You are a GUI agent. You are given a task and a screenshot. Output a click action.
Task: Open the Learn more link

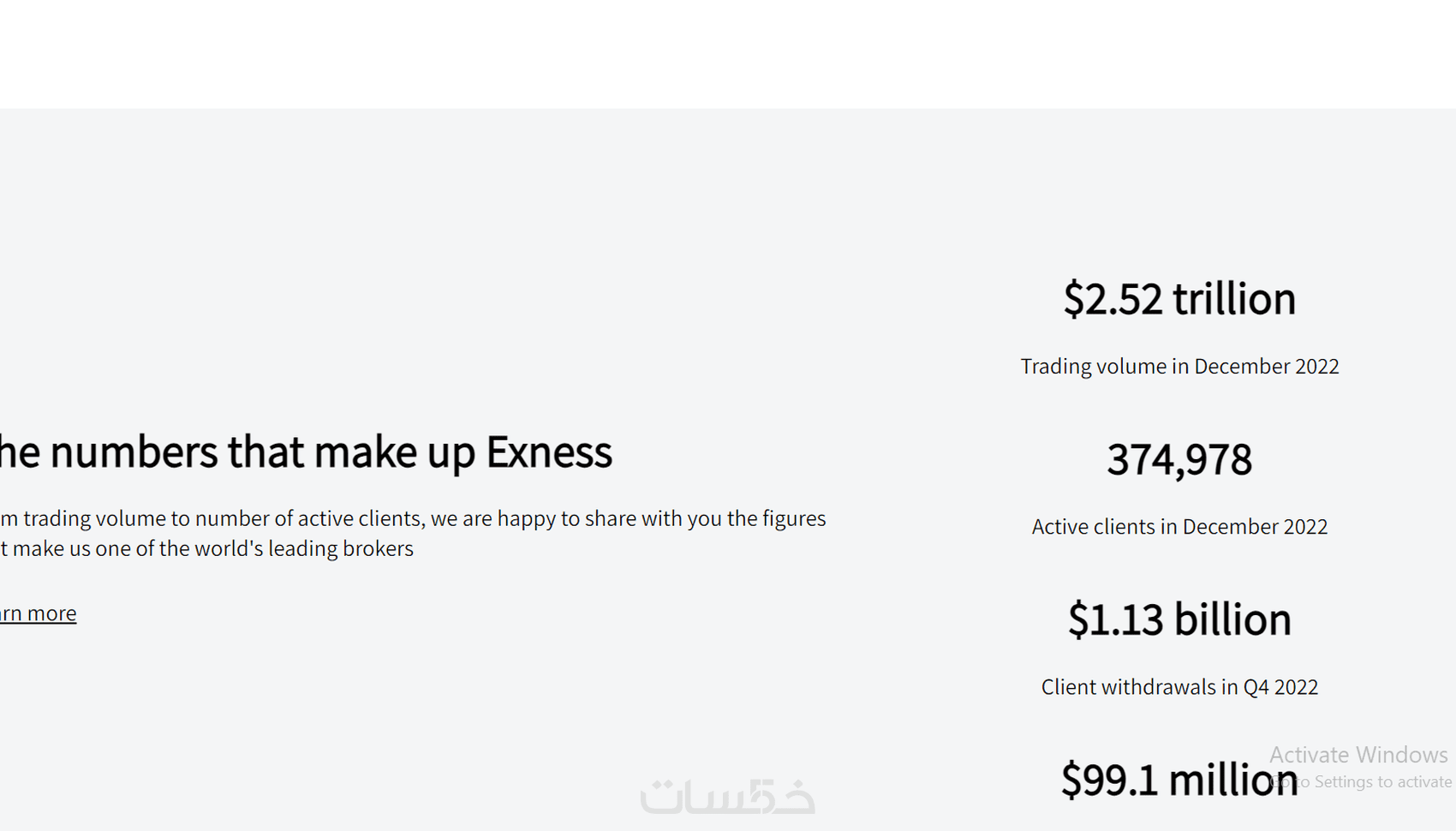point(38,613)
